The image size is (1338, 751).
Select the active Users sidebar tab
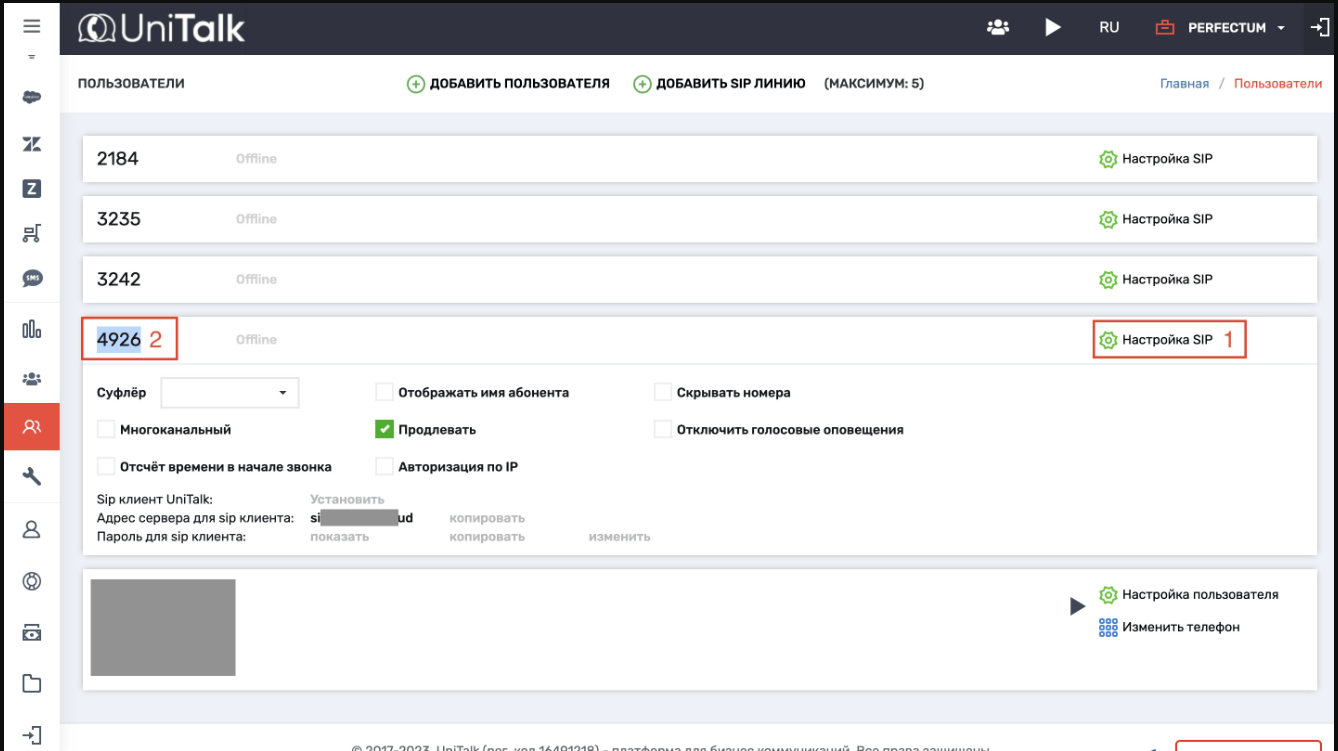point(32,427)
